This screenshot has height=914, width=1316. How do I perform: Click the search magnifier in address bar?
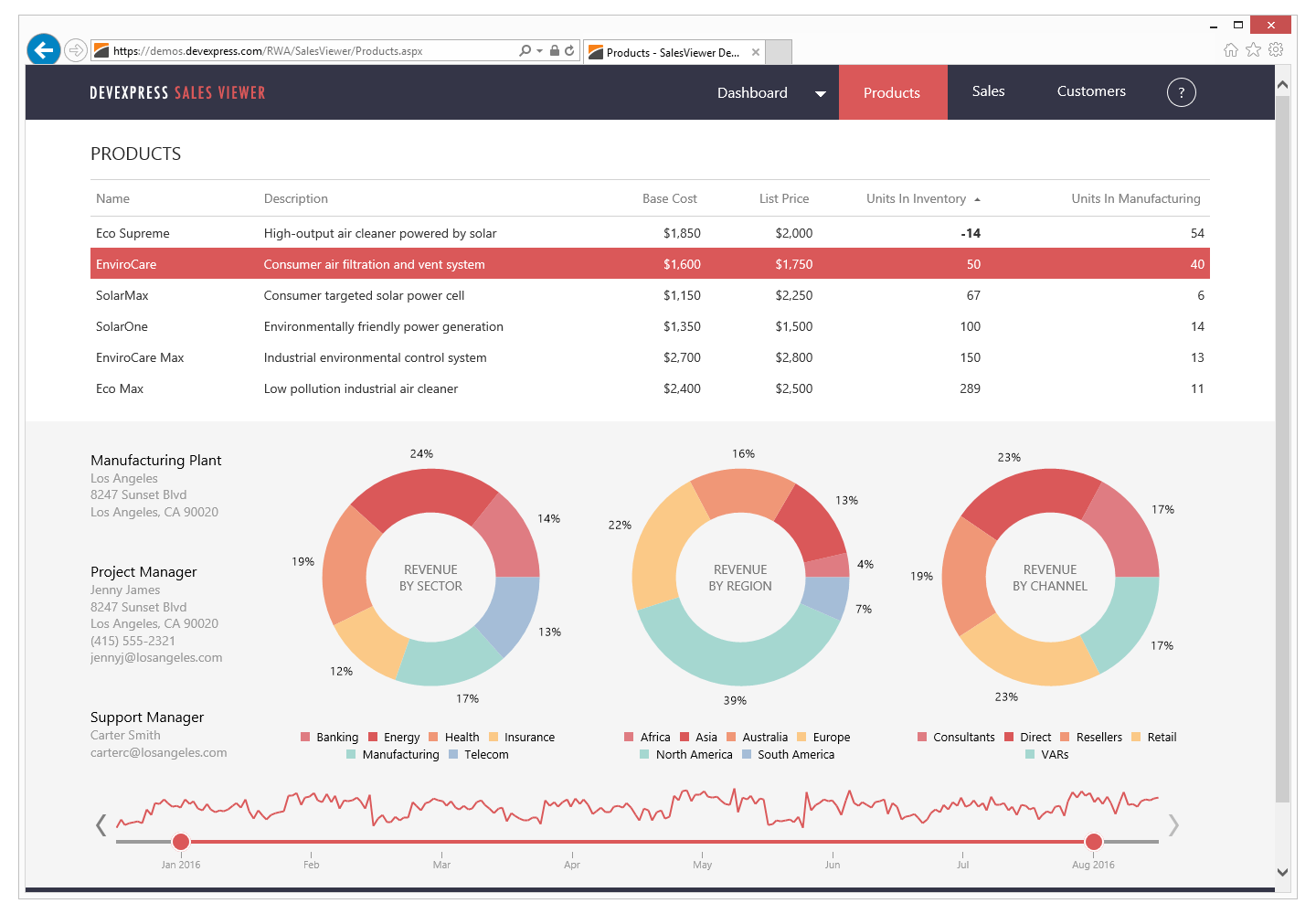[525, 51]
